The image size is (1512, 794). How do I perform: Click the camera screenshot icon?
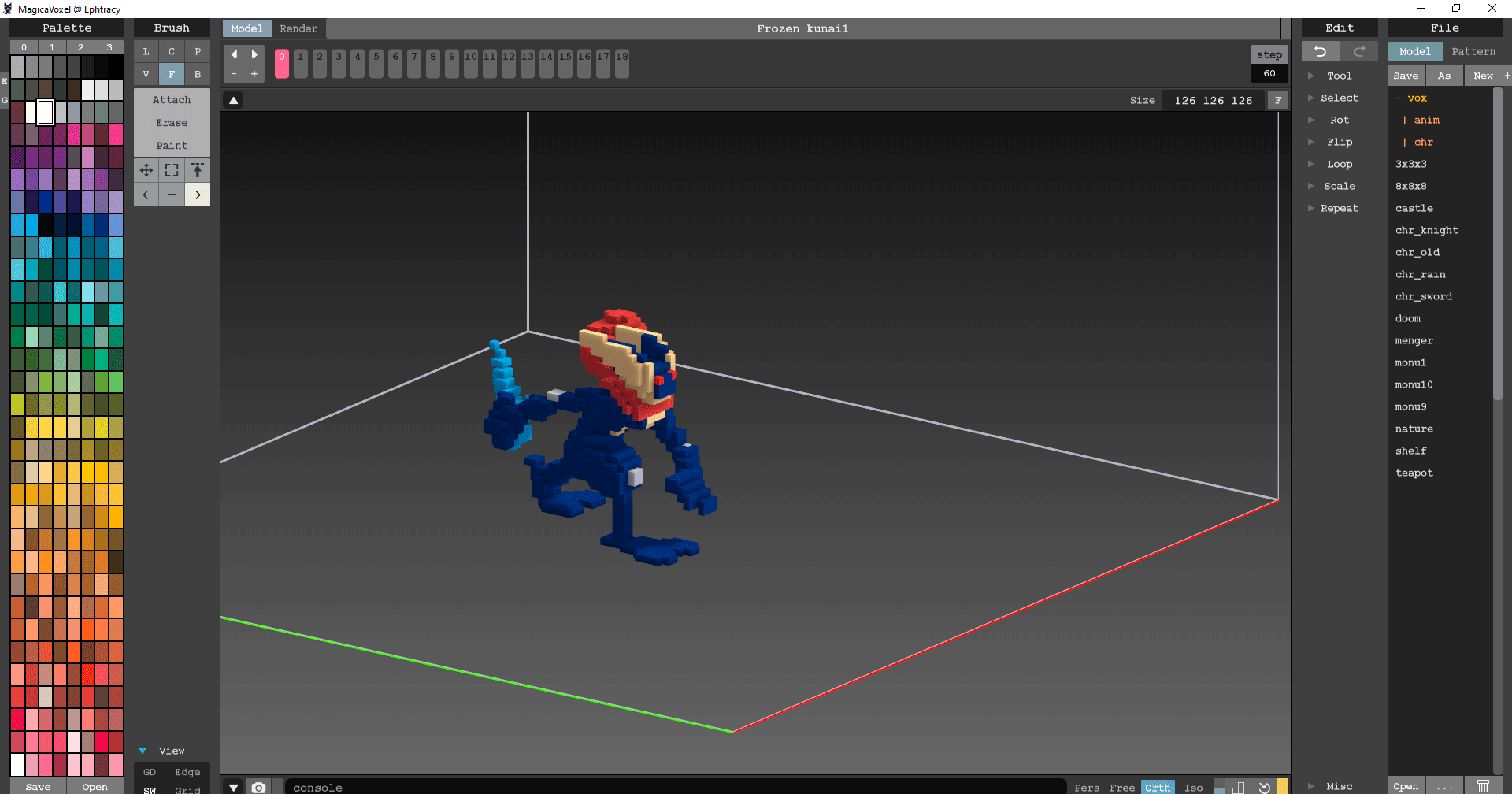click(258, 787)
